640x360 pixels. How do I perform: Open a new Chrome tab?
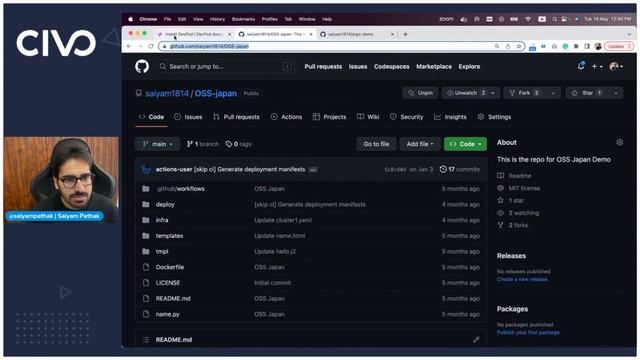tap(405, 34)
